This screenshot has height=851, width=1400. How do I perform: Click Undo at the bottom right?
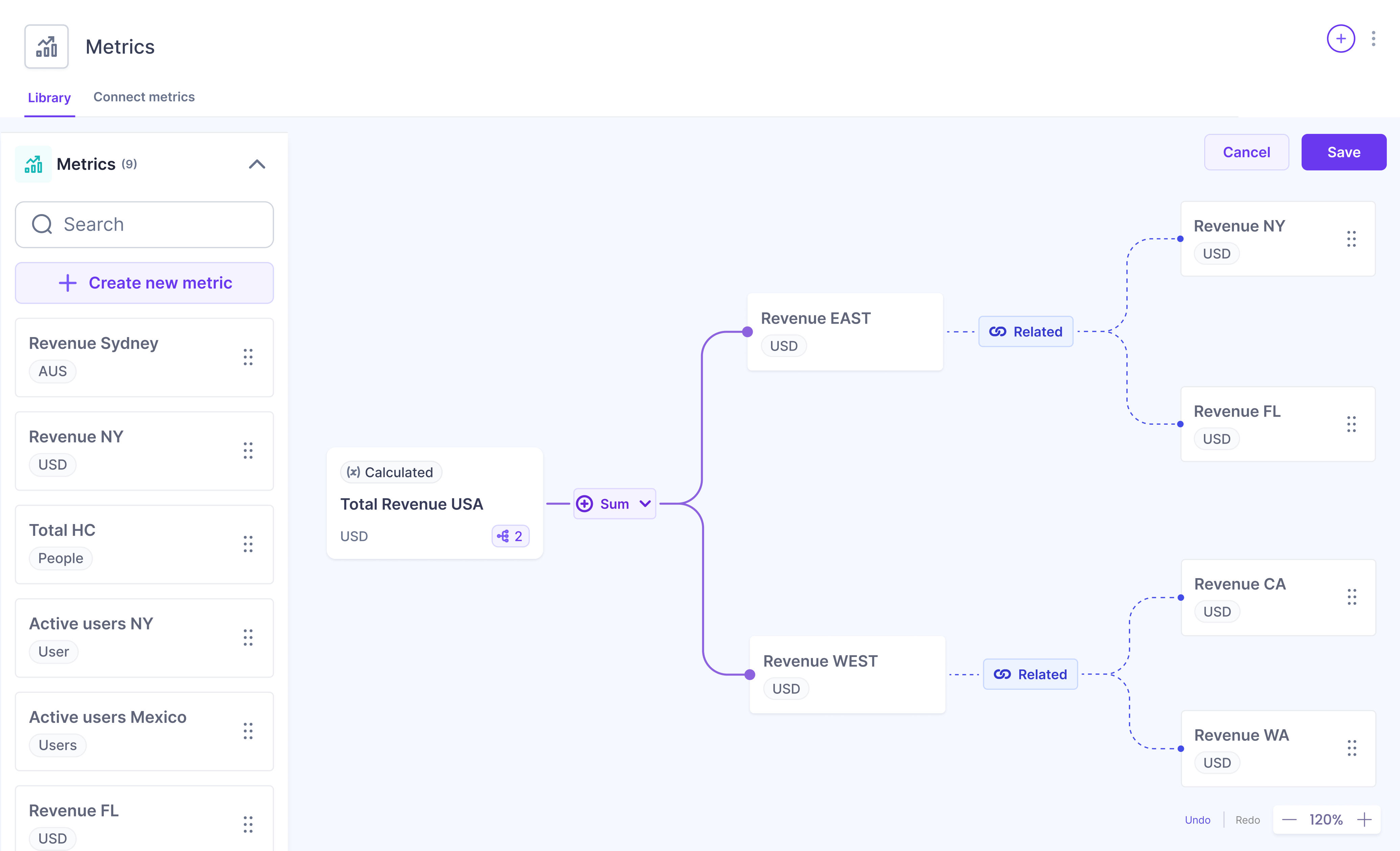(1198, 820)
